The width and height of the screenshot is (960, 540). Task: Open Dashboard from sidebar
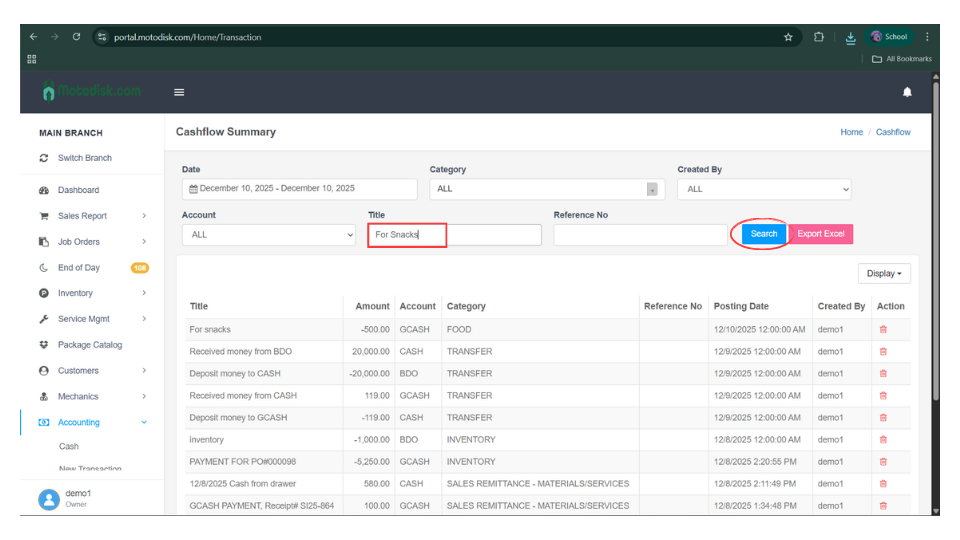[78, 190]
